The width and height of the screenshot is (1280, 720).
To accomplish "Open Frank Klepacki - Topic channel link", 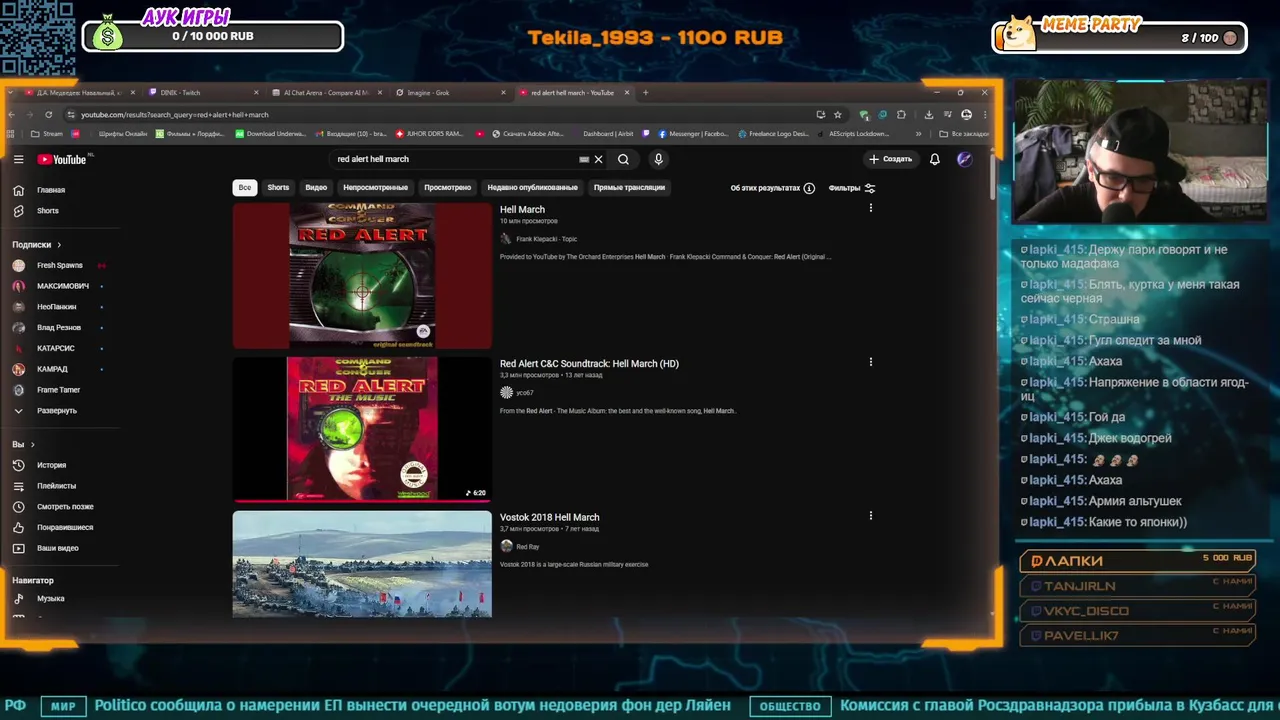I will pos(546,239).
